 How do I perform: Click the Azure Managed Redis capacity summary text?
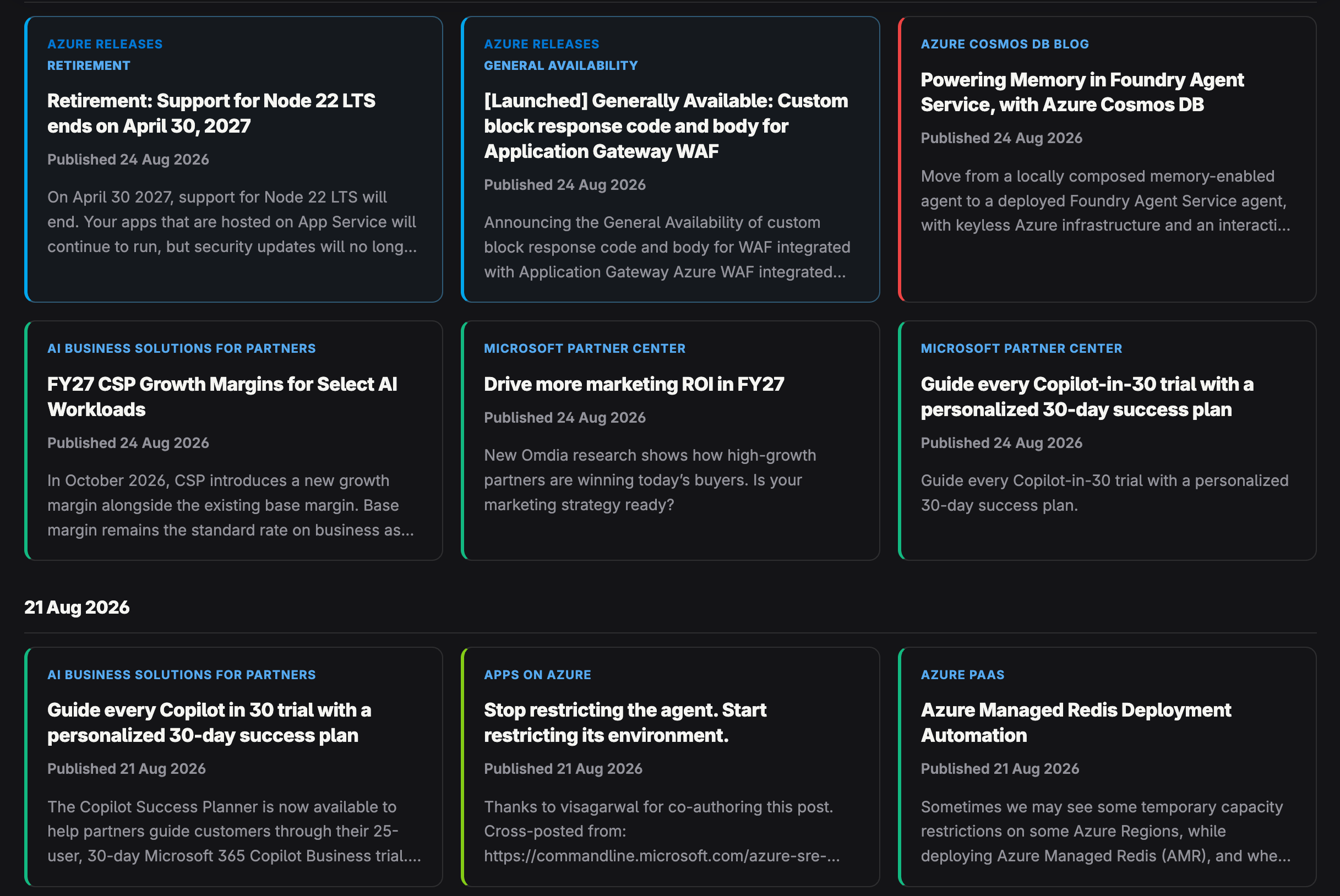[x=1105, y=831]
